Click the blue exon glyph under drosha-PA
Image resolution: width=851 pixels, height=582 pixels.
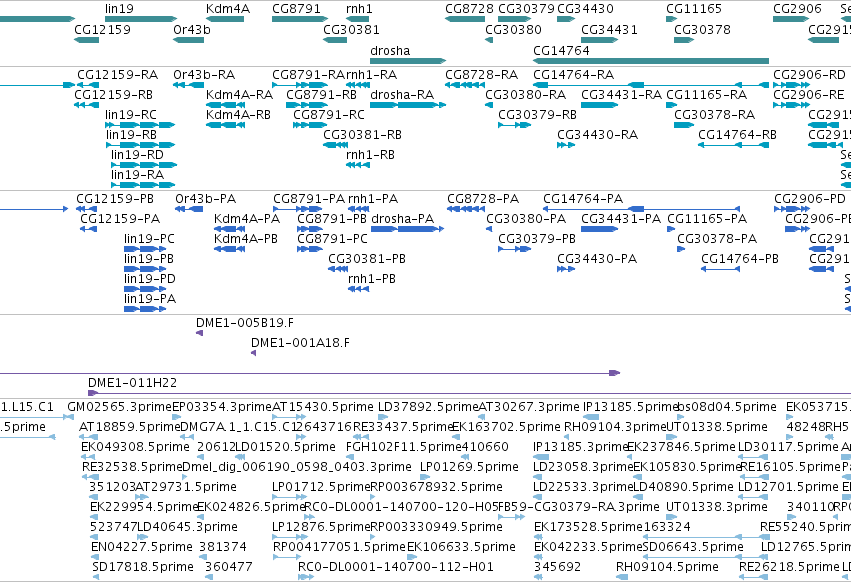tap(407, 229)
